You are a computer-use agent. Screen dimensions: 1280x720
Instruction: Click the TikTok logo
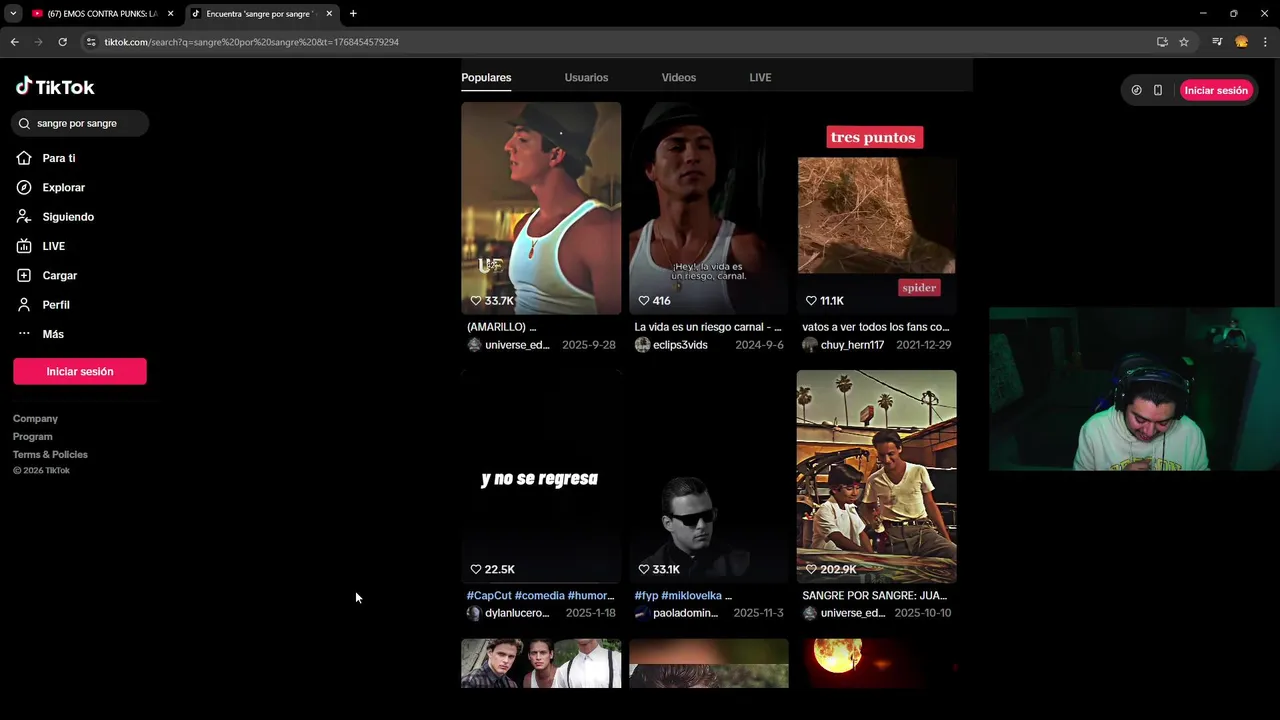point(55,87)
